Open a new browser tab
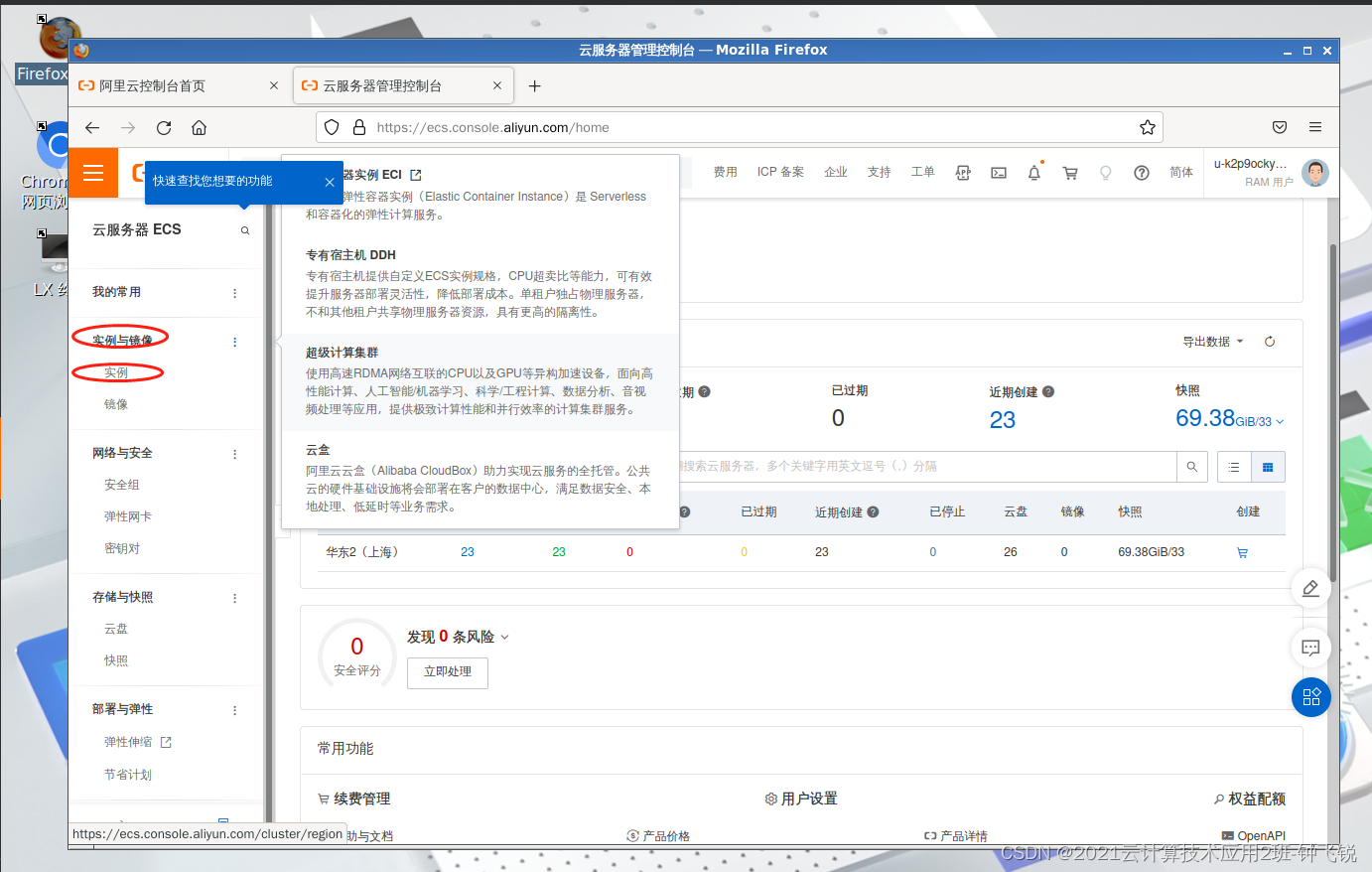Viewport: 1372px width, 872px height. coord(534,86)
